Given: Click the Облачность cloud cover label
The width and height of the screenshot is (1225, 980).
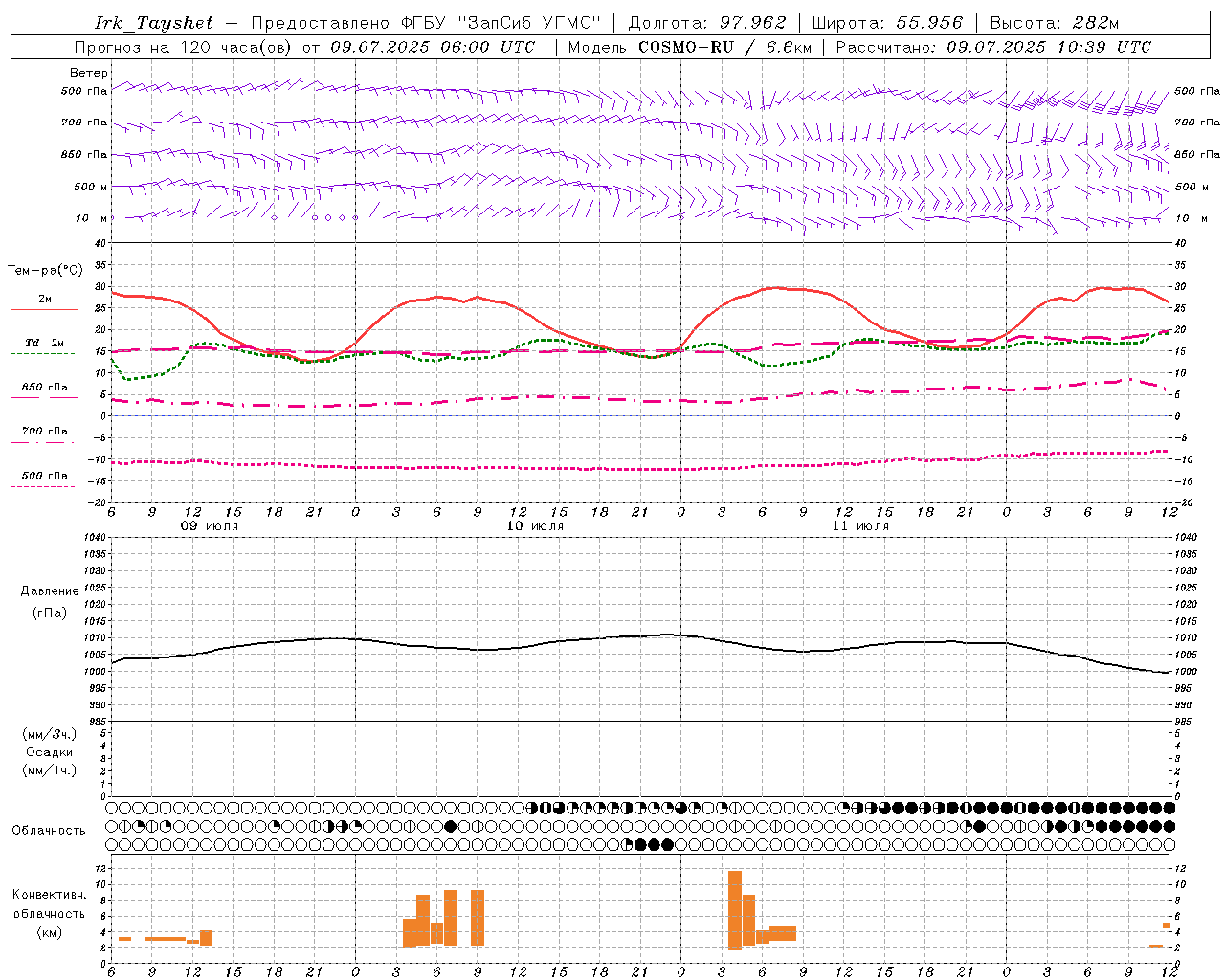Looking at the screenshot, I should (x=49, y=831).
